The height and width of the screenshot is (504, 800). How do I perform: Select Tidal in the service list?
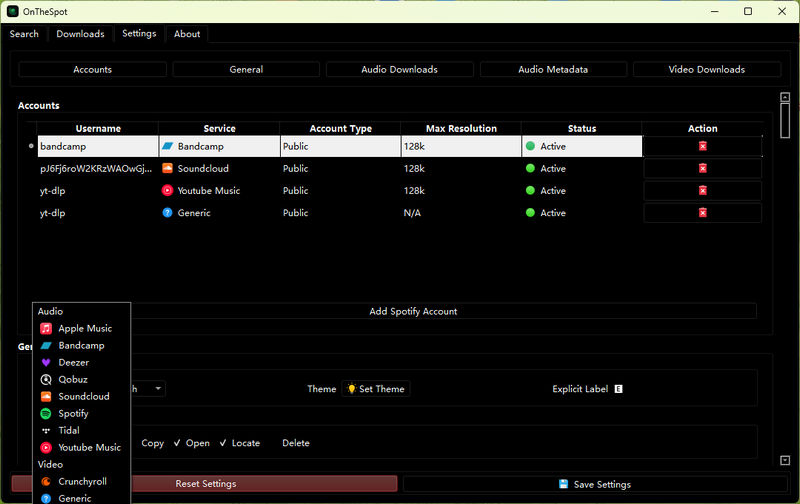coord(82,431)
